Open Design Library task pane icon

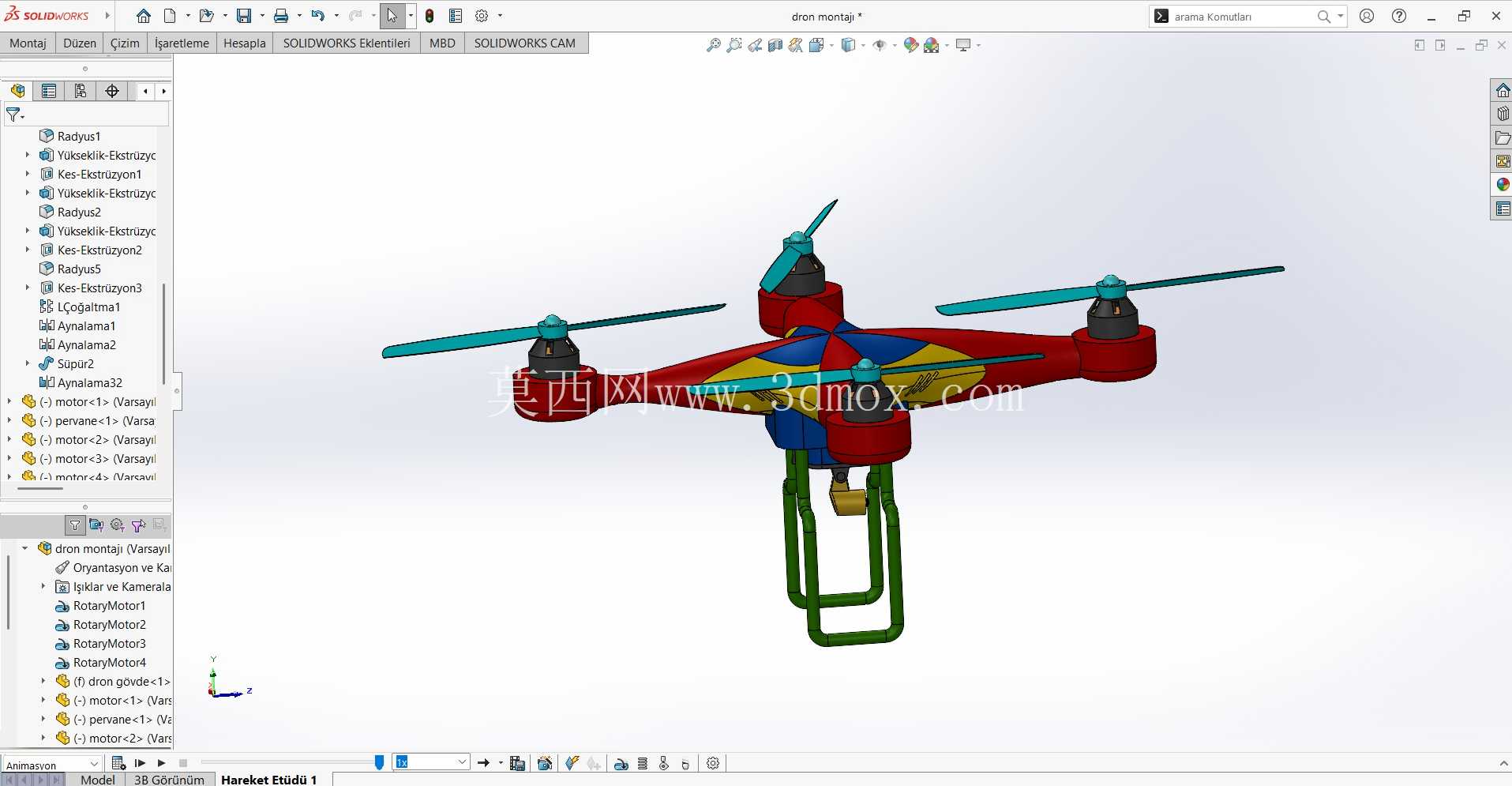1502,115
